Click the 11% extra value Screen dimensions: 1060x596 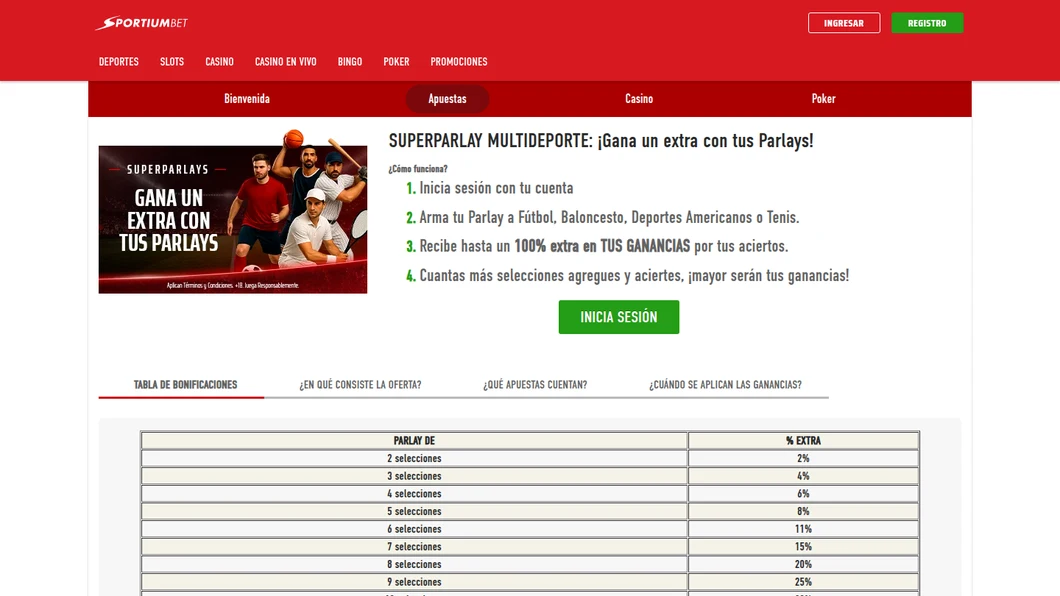[x=803, y=528]
